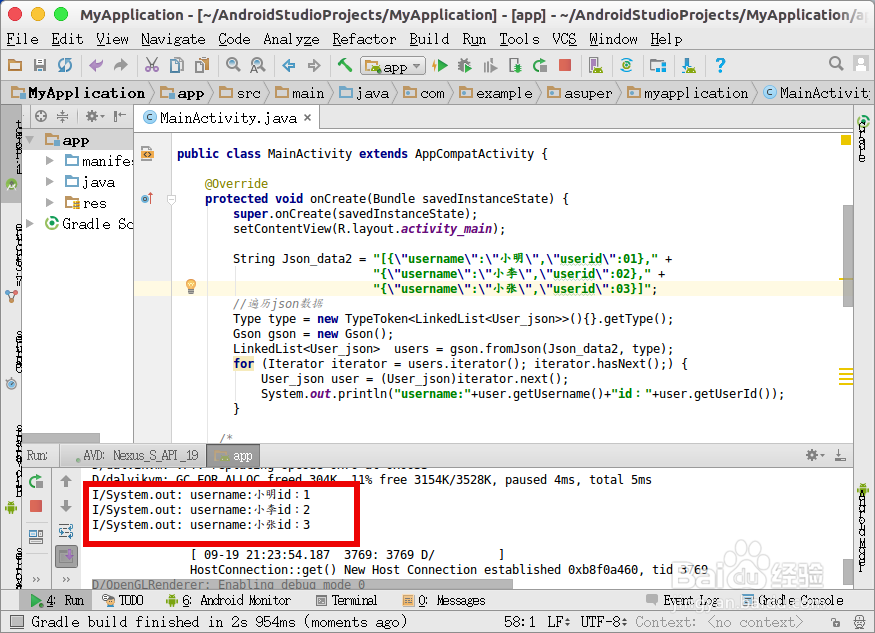
Task: Open the TODO tool window
Action: click(123, 601)
